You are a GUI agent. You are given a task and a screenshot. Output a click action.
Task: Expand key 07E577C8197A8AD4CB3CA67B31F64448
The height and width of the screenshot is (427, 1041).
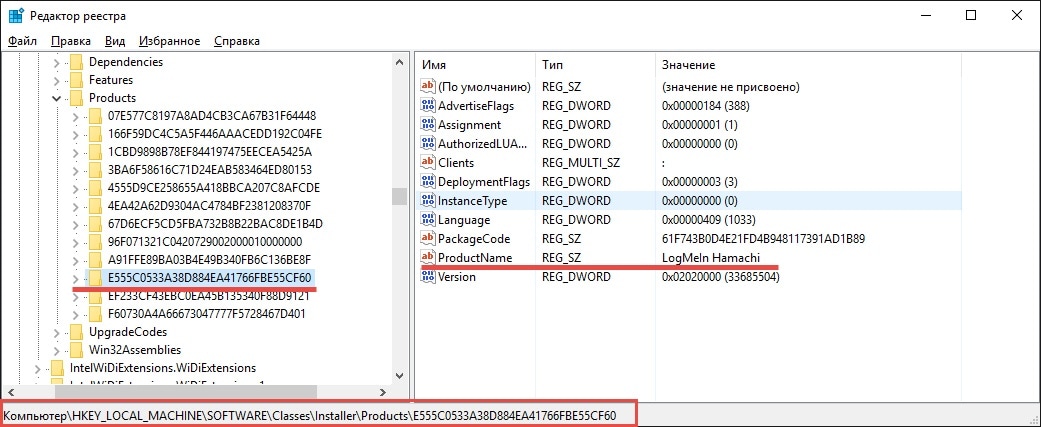point(75,116)
